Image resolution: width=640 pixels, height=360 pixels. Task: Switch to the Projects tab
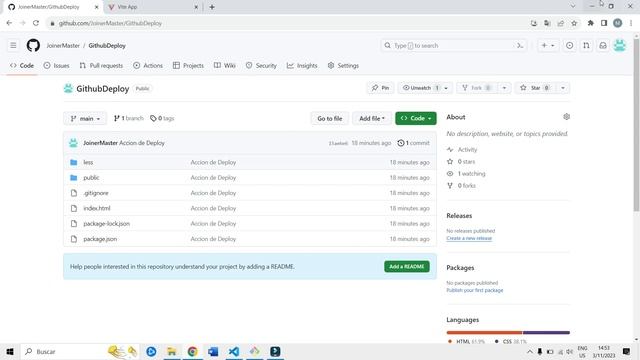coord(188,65)
